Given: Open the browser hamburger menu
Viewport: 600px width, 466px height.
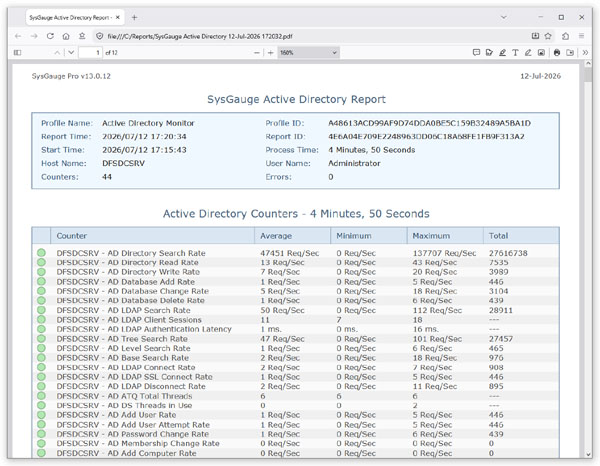Looking at the screenshot, I should click(x=582, y=36).
